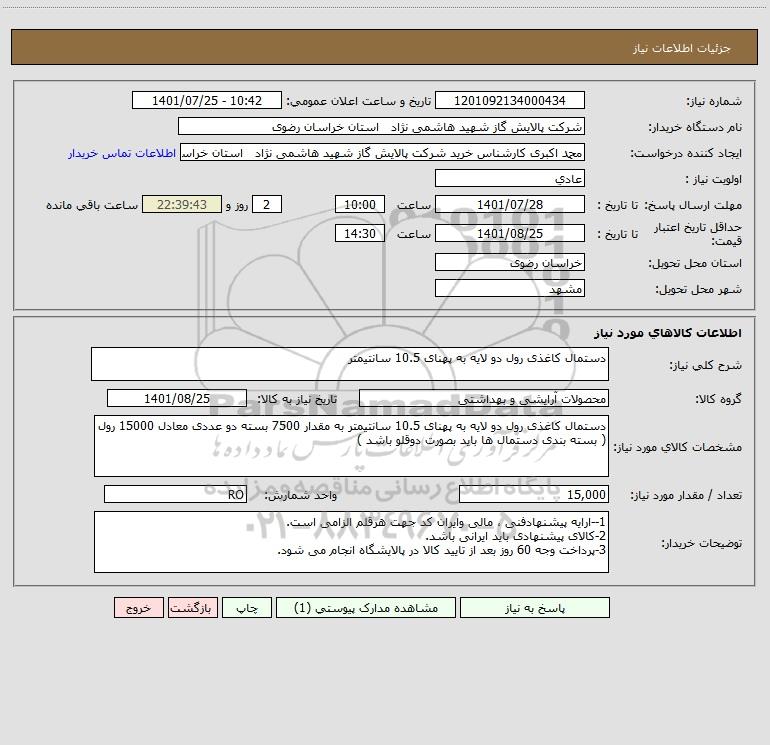Click the ایجاد کننده درخواست field
This screenshot has height=745, width=770.
(382, 152)
